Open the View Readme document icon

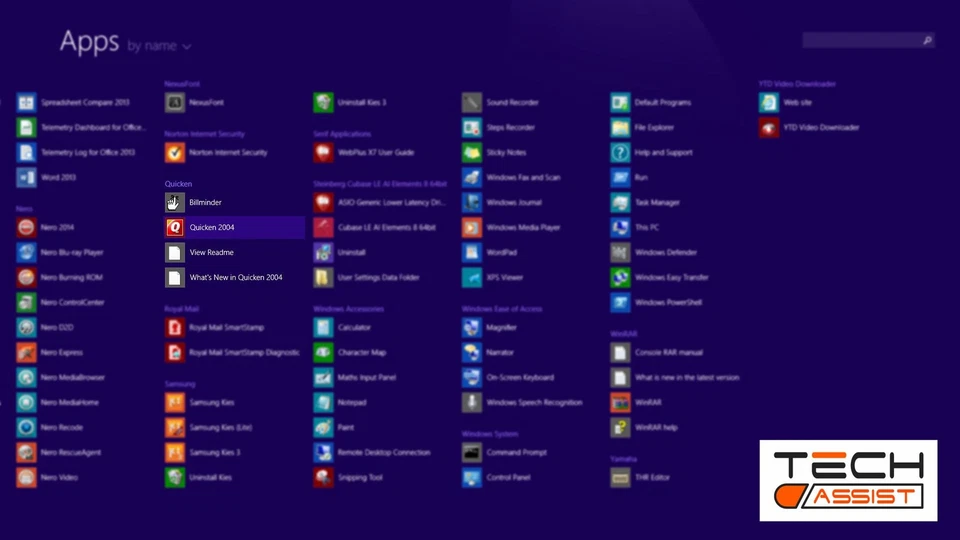click(x=174, y=252)
